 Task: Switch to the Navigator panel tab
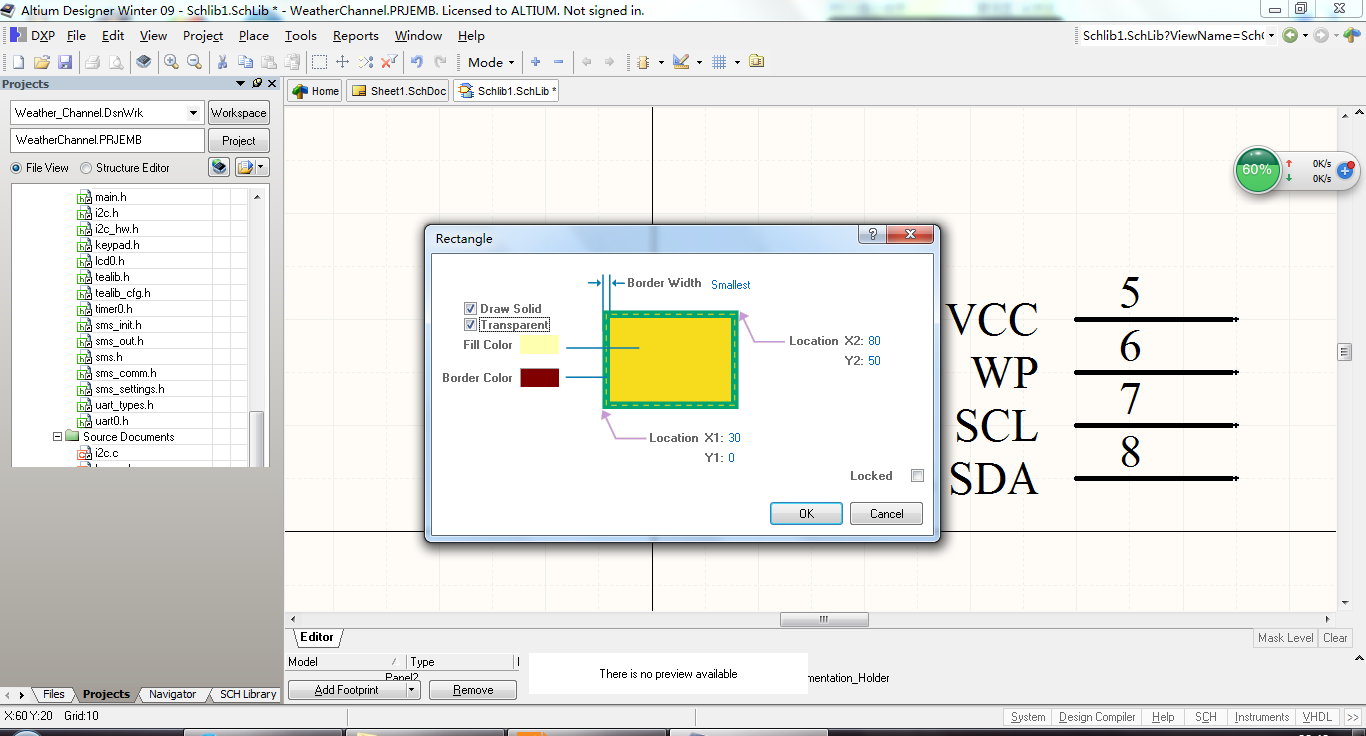(172, 694)
